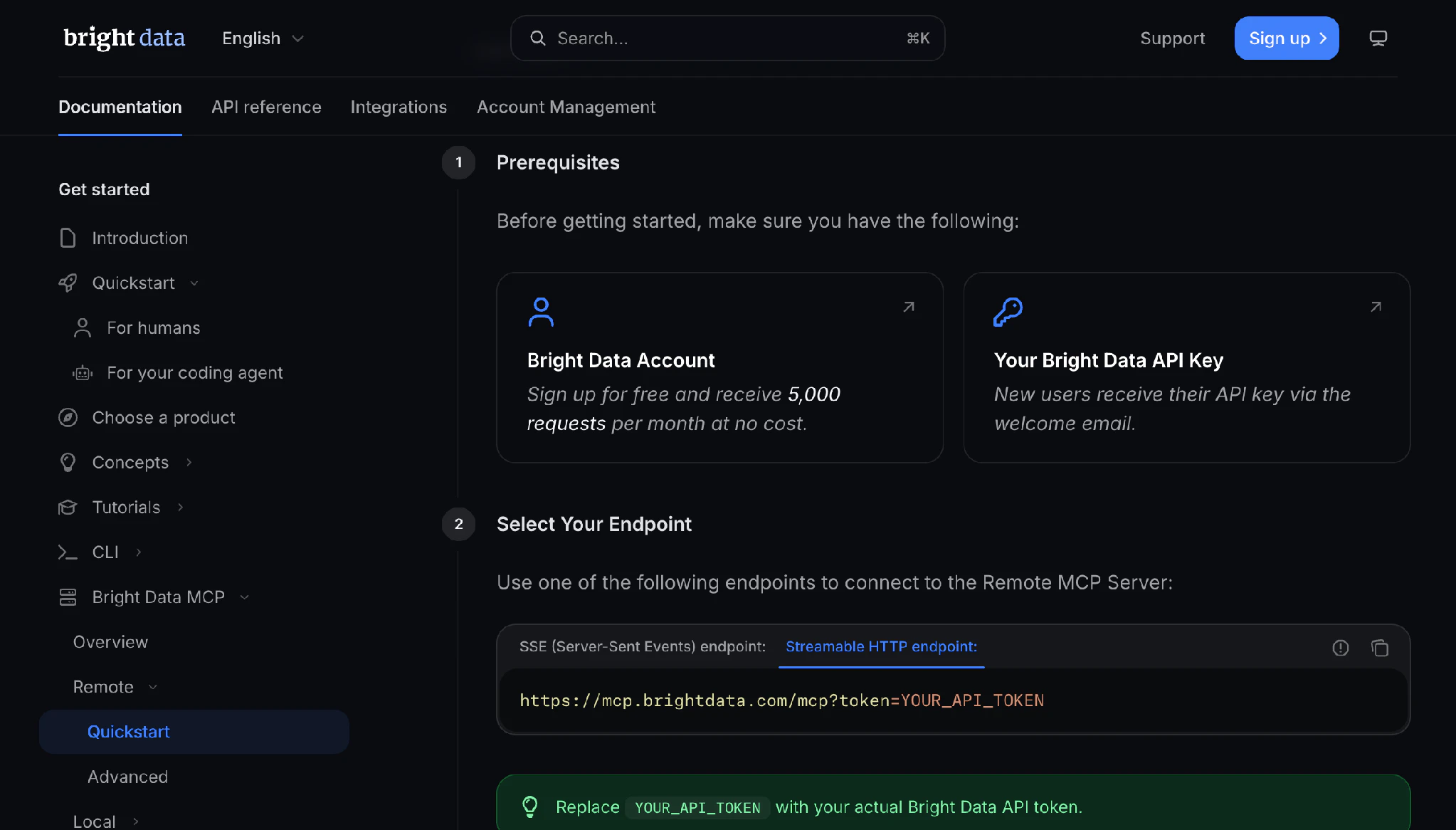Open the Support link
Image resolution: width=1456 pixels, height=830 pixels.
pyautogui.click(x=1172, y=38)
